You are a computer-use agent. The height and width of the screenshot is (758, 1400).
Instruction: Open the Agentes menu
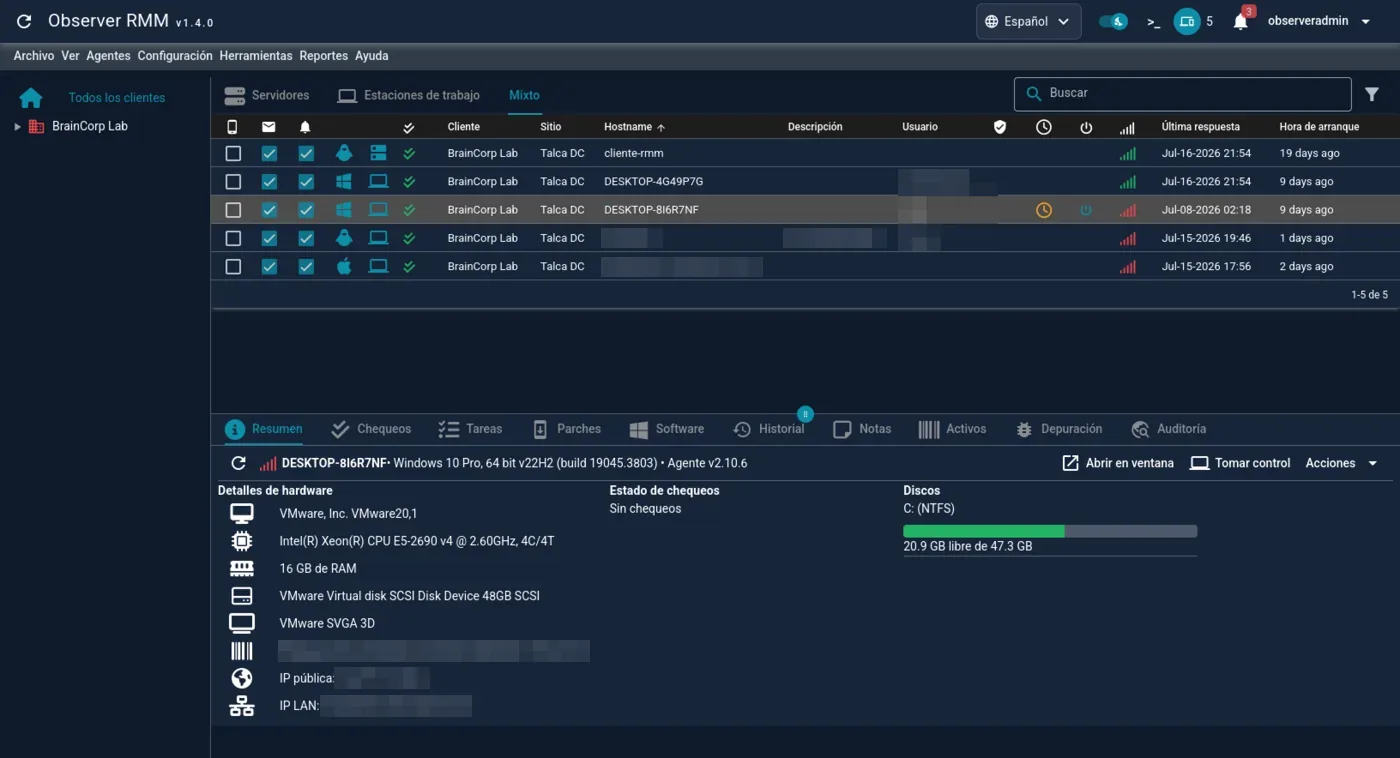[x=108, y=56]
